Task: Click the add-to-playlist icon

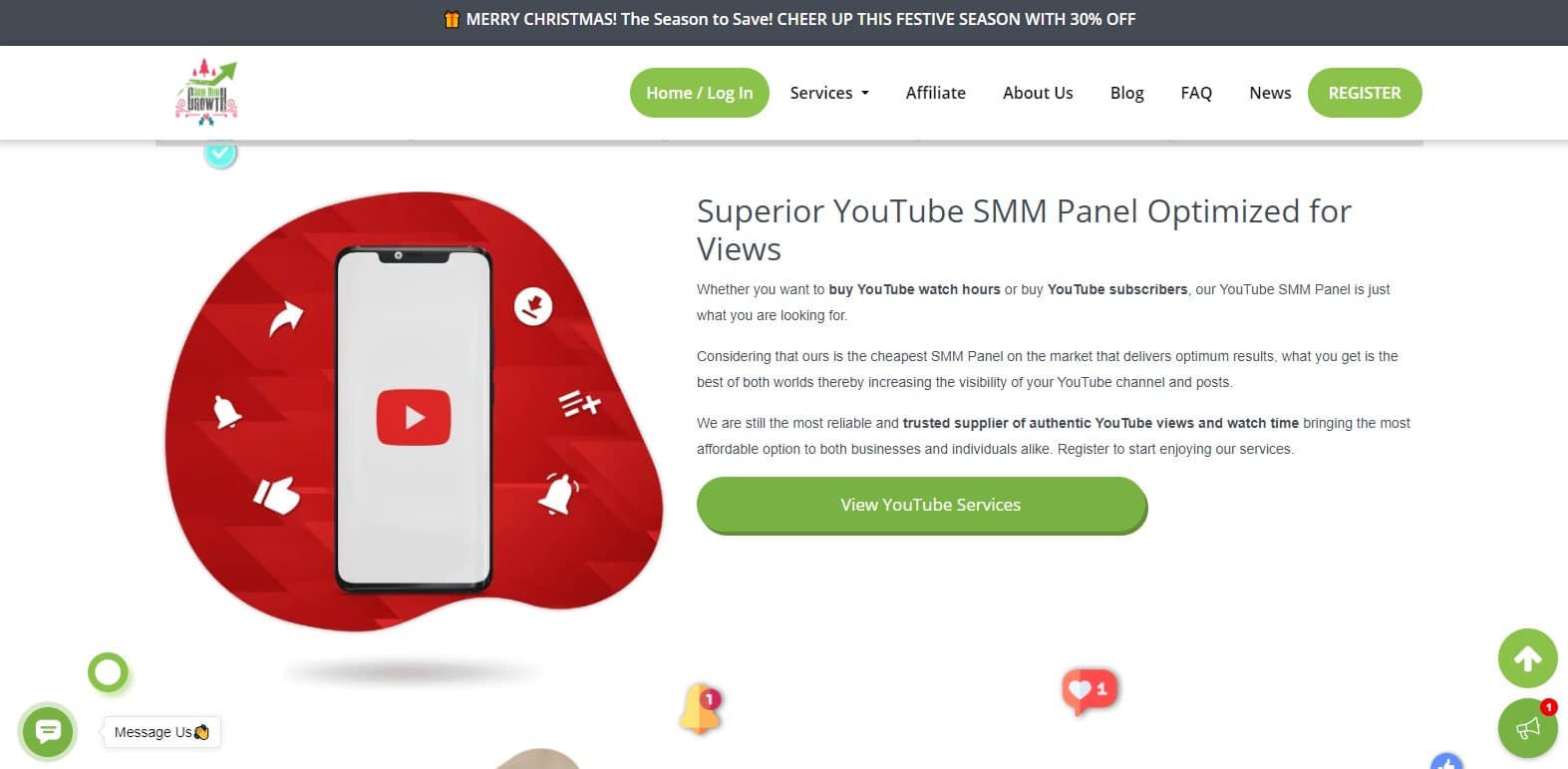Action: tap(579, 403)
